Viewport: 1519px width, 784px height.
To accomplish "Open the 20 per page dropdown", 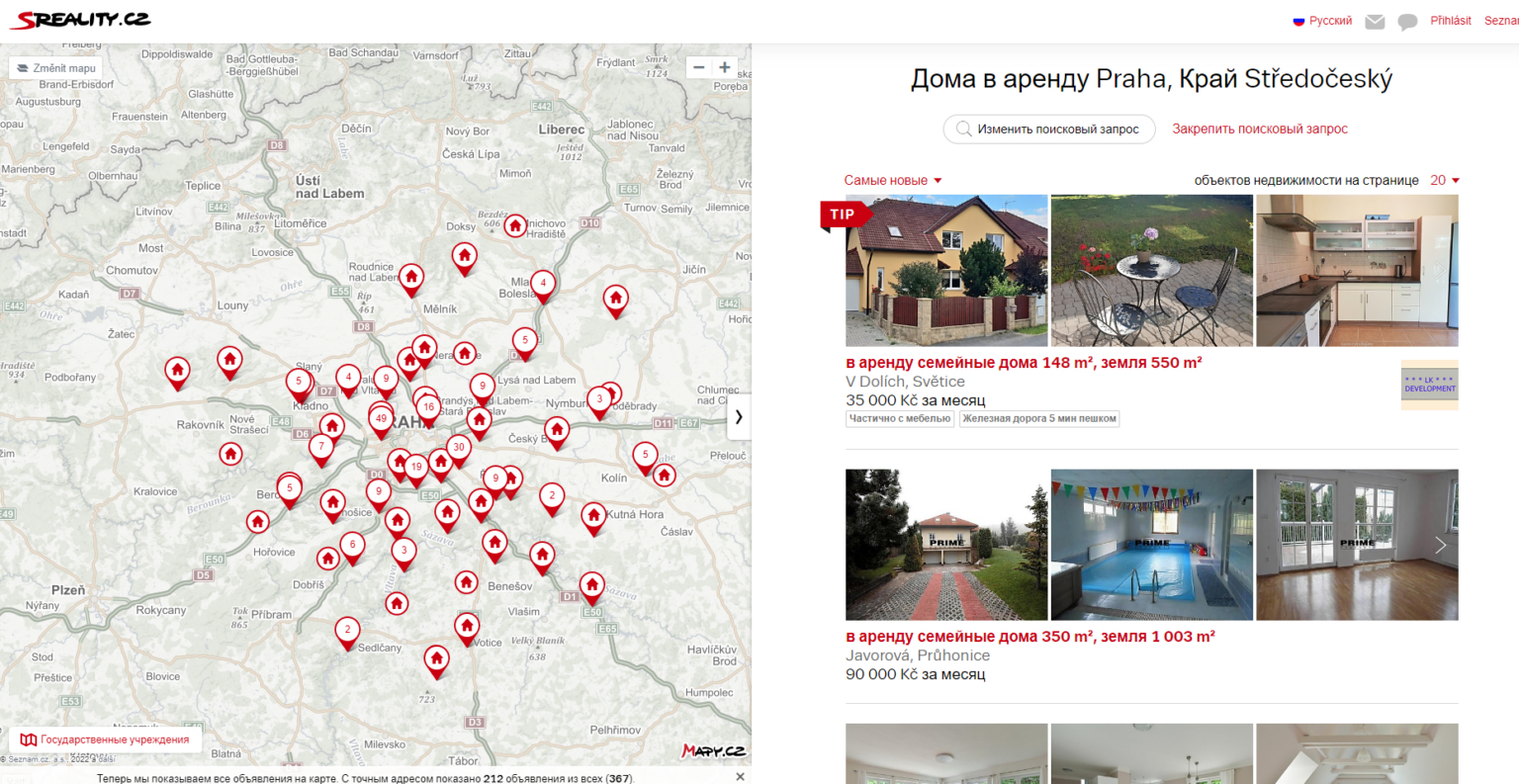I will point(1445,181).
